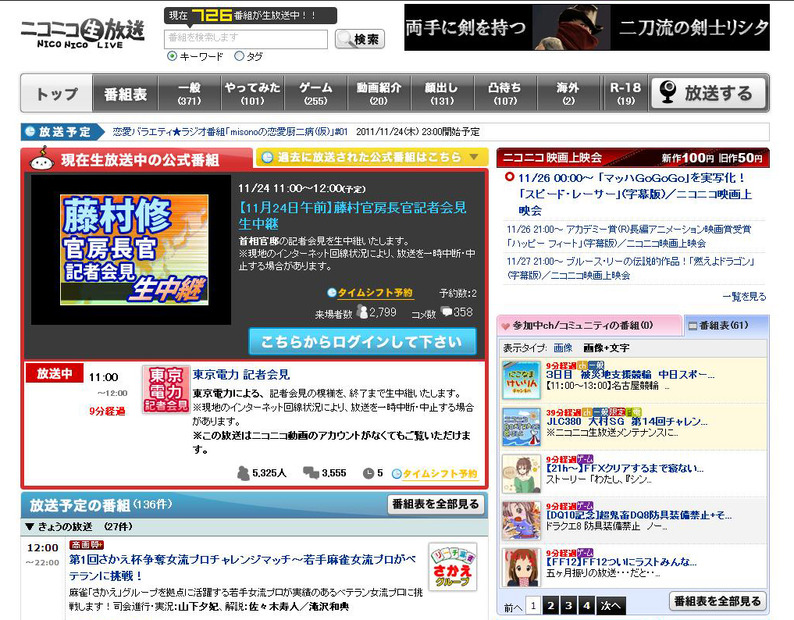Click the timeshift clock icon for 藤村官房長官 broadcast
Viewport: 794px width, 620px height.
pyautogui.click(x=332, y=292)
